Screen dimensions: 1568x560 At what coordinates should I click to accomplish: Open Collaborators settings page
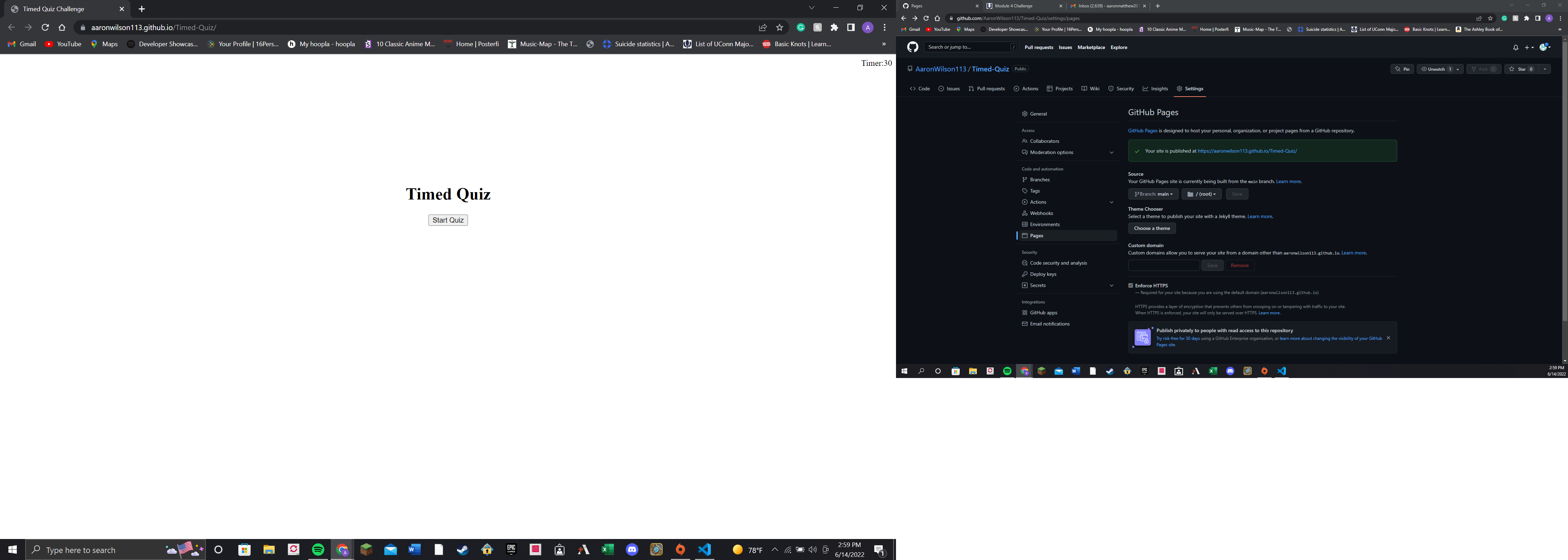1044,141
